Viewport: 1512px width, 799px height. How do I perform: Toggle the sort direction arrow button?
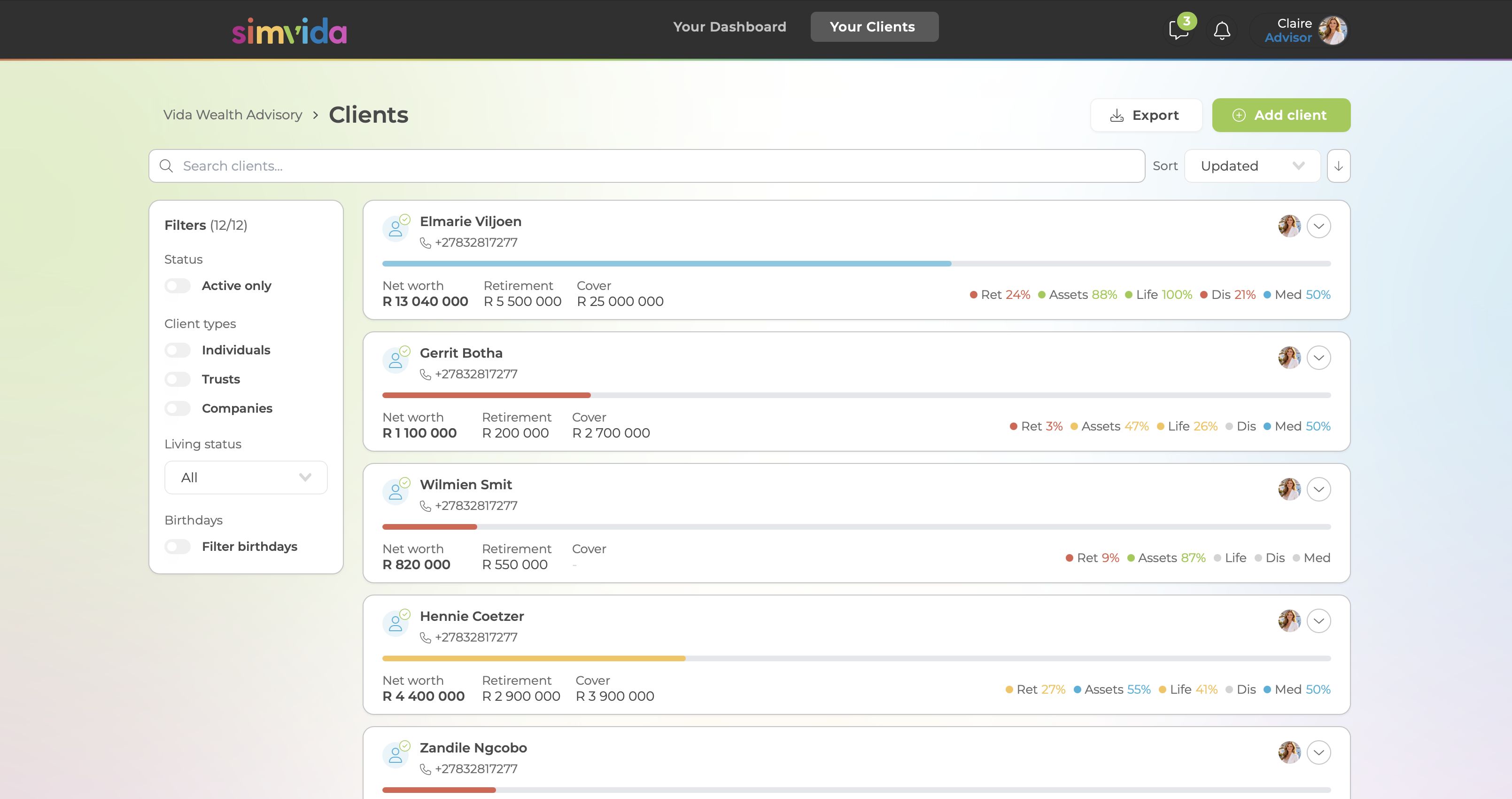tap(1338, 166)
